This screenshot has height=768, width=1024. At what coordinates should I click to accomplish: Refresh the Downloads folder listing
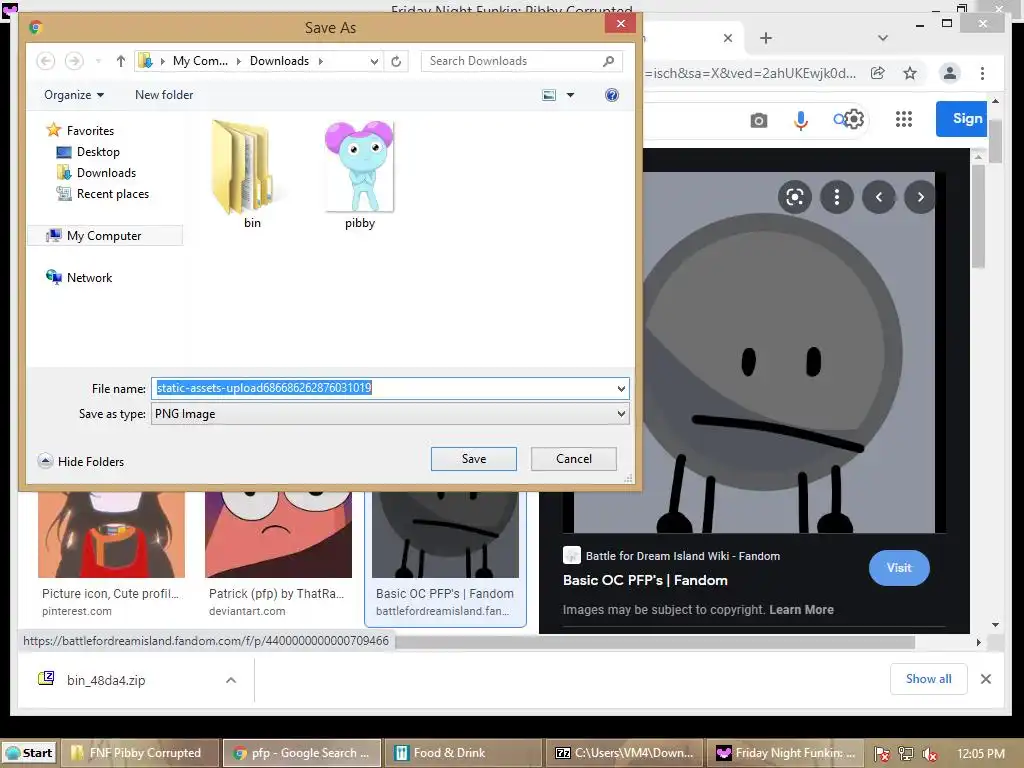click(396, 61)
